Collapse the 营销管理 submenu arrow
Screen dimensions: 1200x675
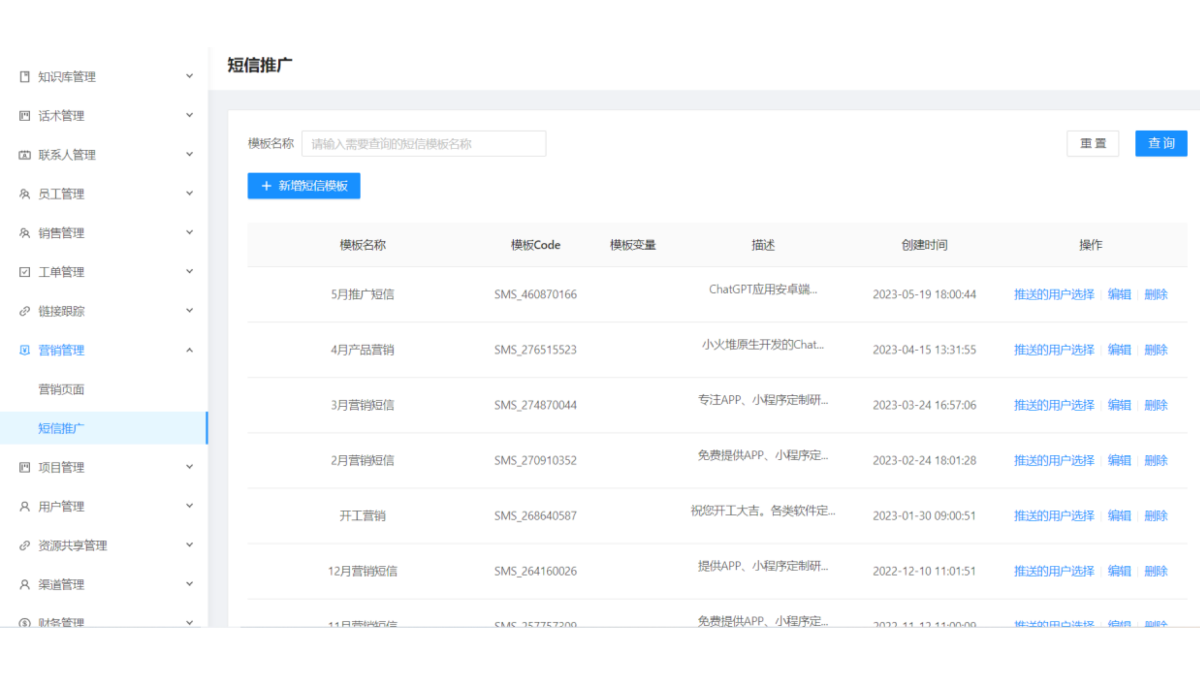coord(189,350)
